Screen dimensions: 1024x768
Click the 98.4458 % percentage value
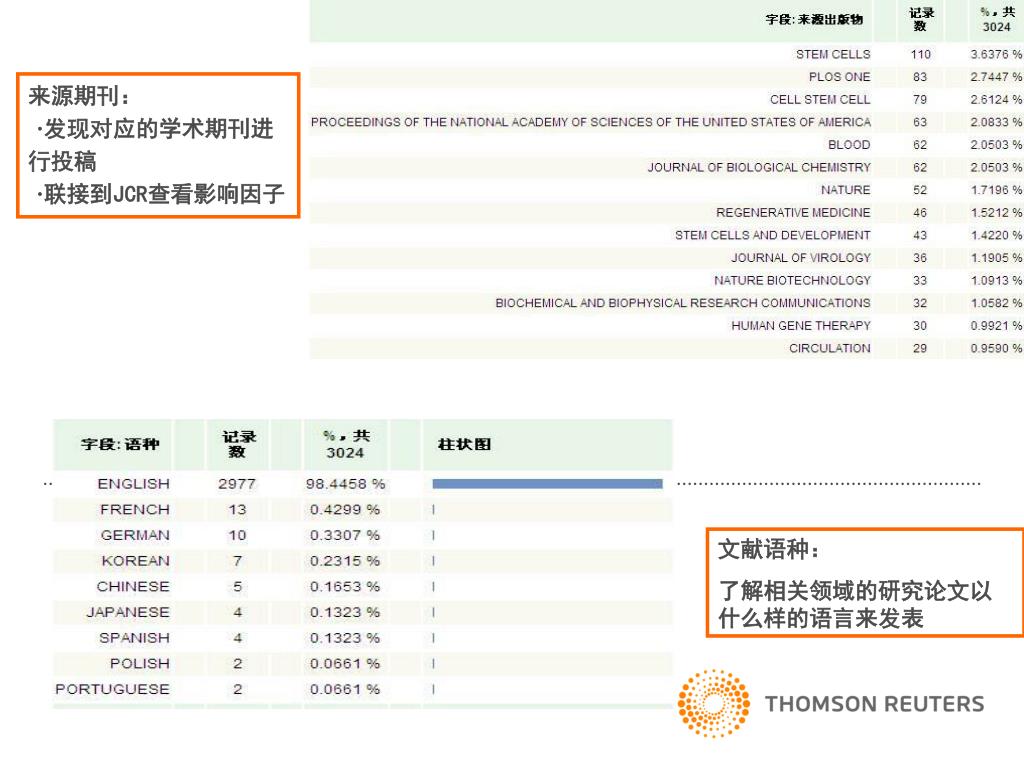tap(345, 484)
